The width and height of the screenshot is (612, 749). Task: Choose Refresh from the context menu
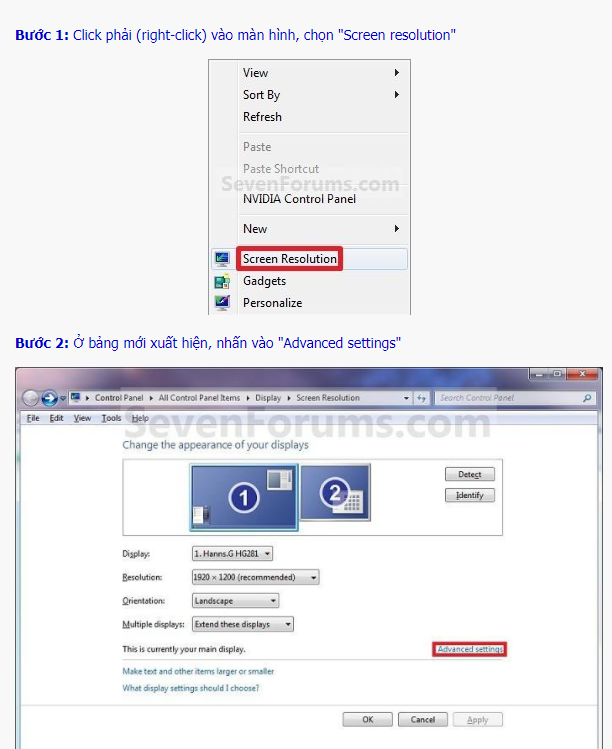click(263, 117)
